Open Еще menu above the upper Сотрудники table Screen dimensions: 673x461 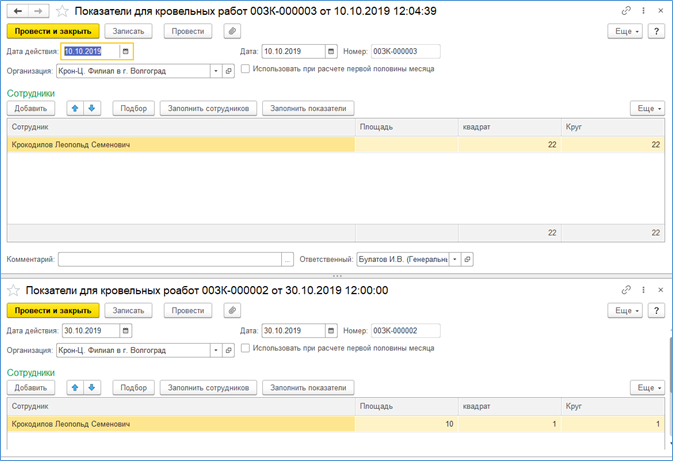(646, 108)
